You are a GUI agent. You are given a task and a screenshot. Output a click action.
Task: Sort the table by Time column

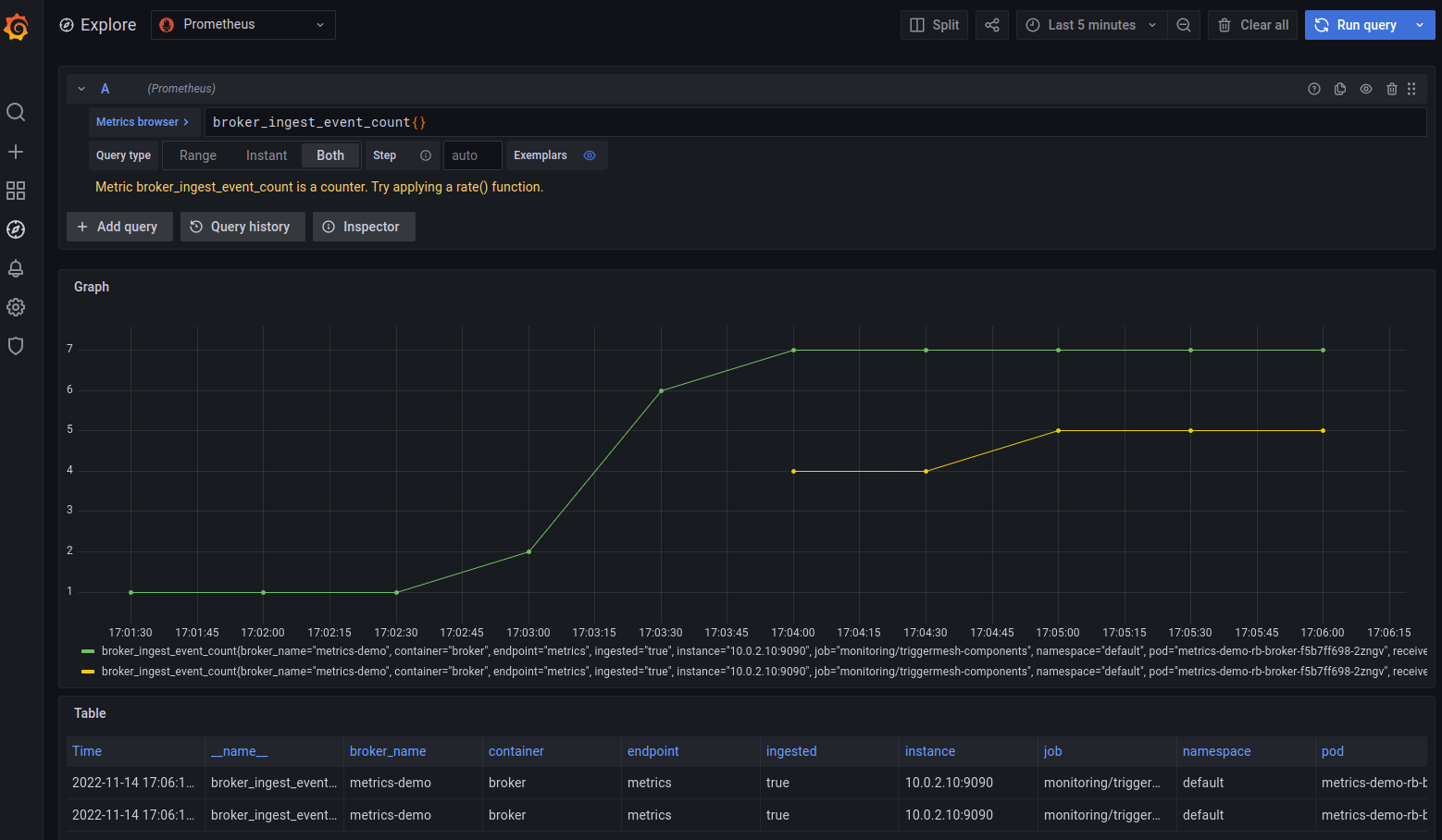pos(87,751)
